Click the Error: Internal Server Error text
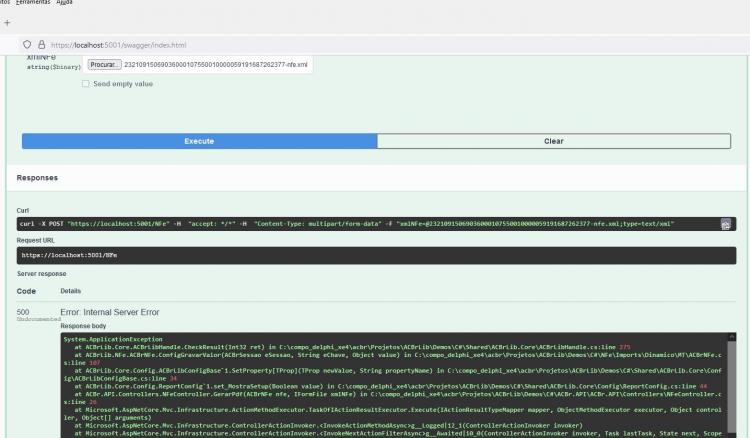Viewport: 750px width, 438px height. [x=110, y=312]
